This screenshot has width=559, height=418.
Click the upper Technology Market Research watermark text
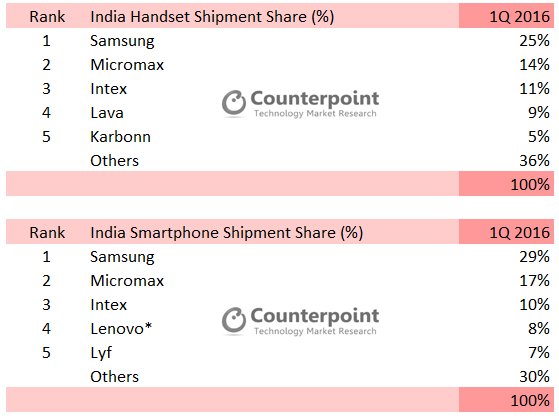(x=315, y=114)
